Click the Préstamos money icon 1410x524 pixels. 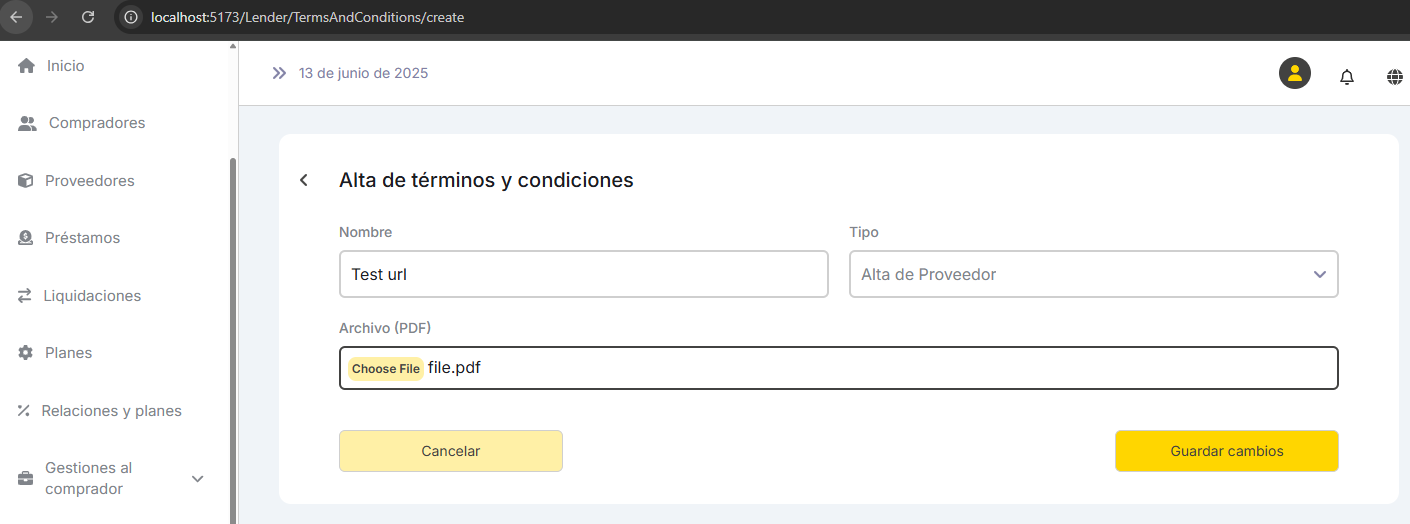(26, 238)
